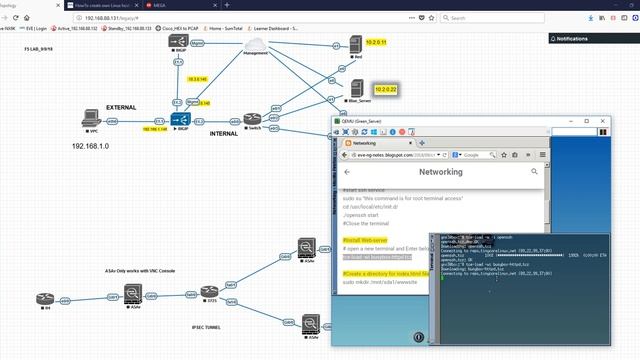Open the Management cloud network
Image resolution: width=640 pixels, height=360 pixels.
(x=256, y=45)
